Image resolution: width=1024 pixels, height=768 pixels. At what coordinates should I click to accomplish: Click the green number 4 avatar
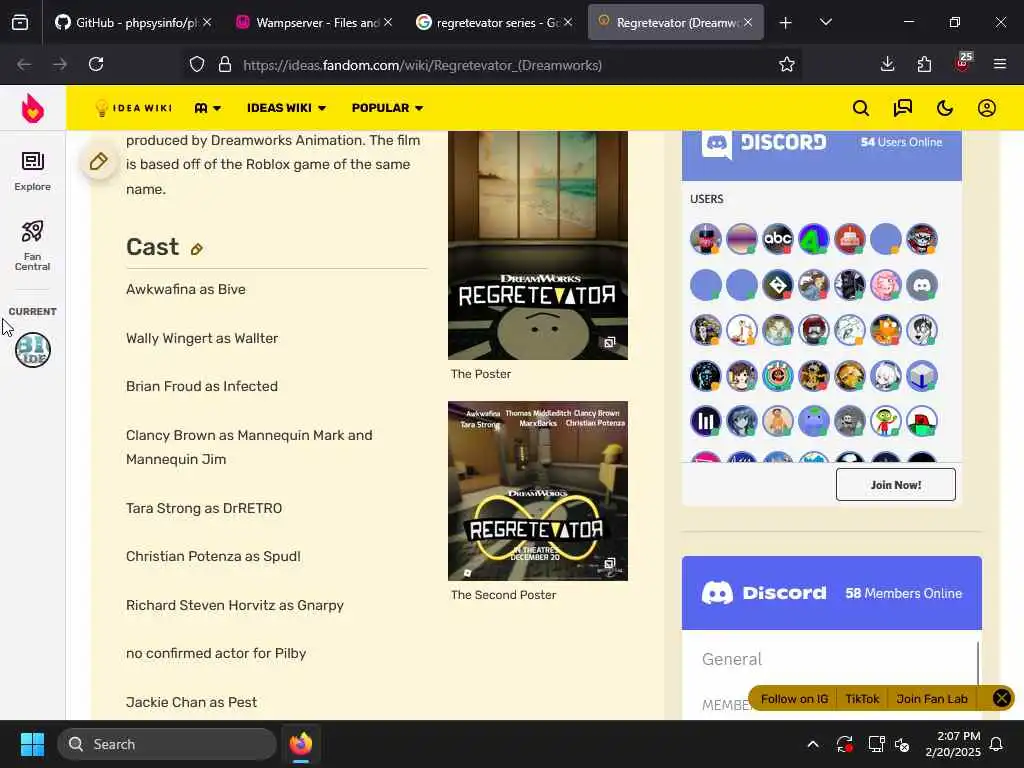814,239
